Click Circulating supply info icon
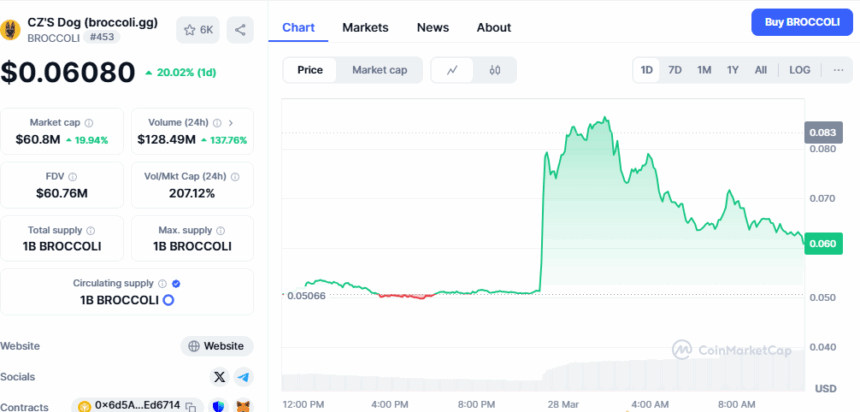The height and width of the screenshot is (412, 860). pos(162,284)
